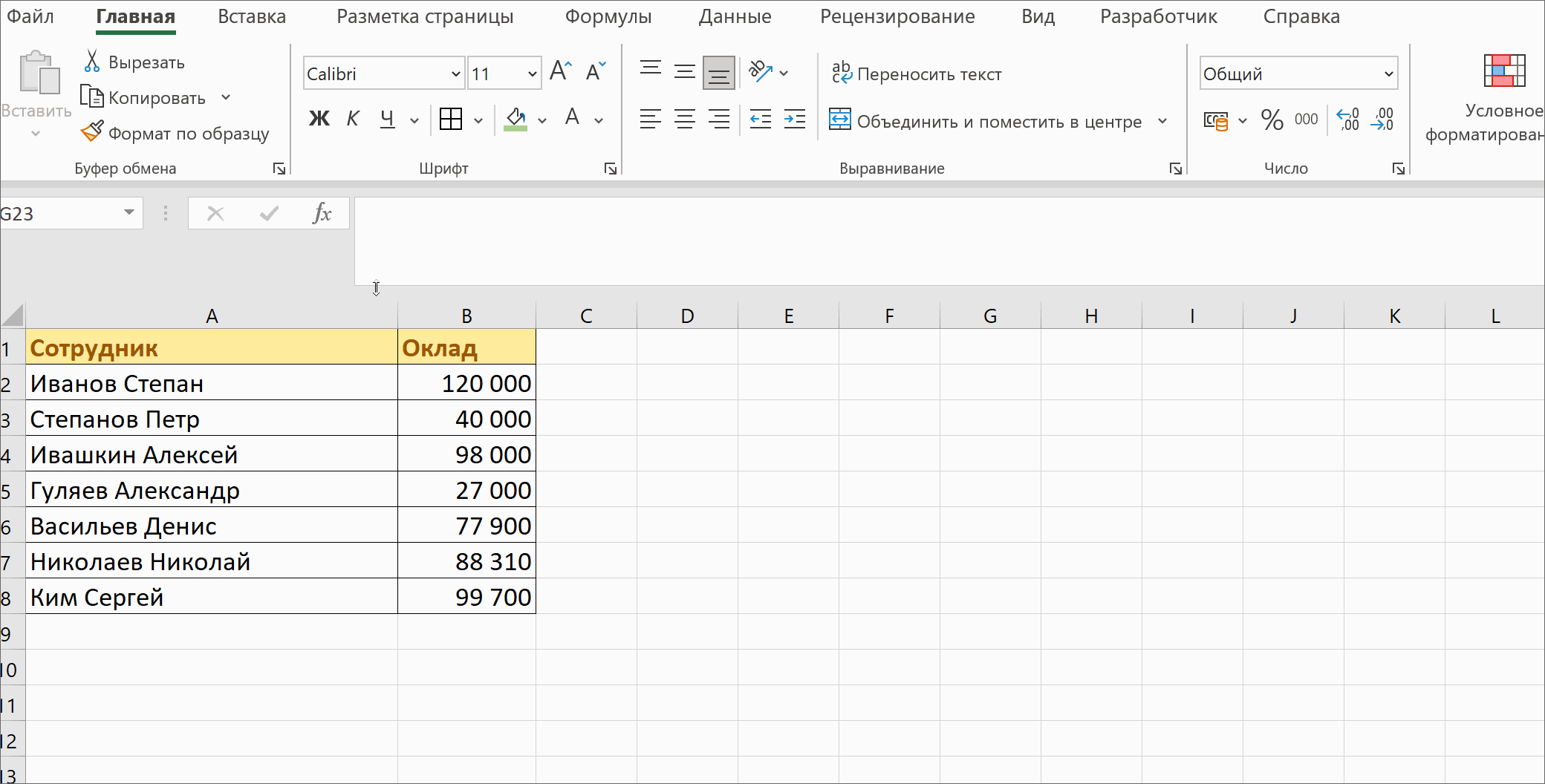Image resolution: width=1545 pixels, height=784 pixels.
Task: Toggle Underline (Ч) formatting
Action: tap(387, 118)
